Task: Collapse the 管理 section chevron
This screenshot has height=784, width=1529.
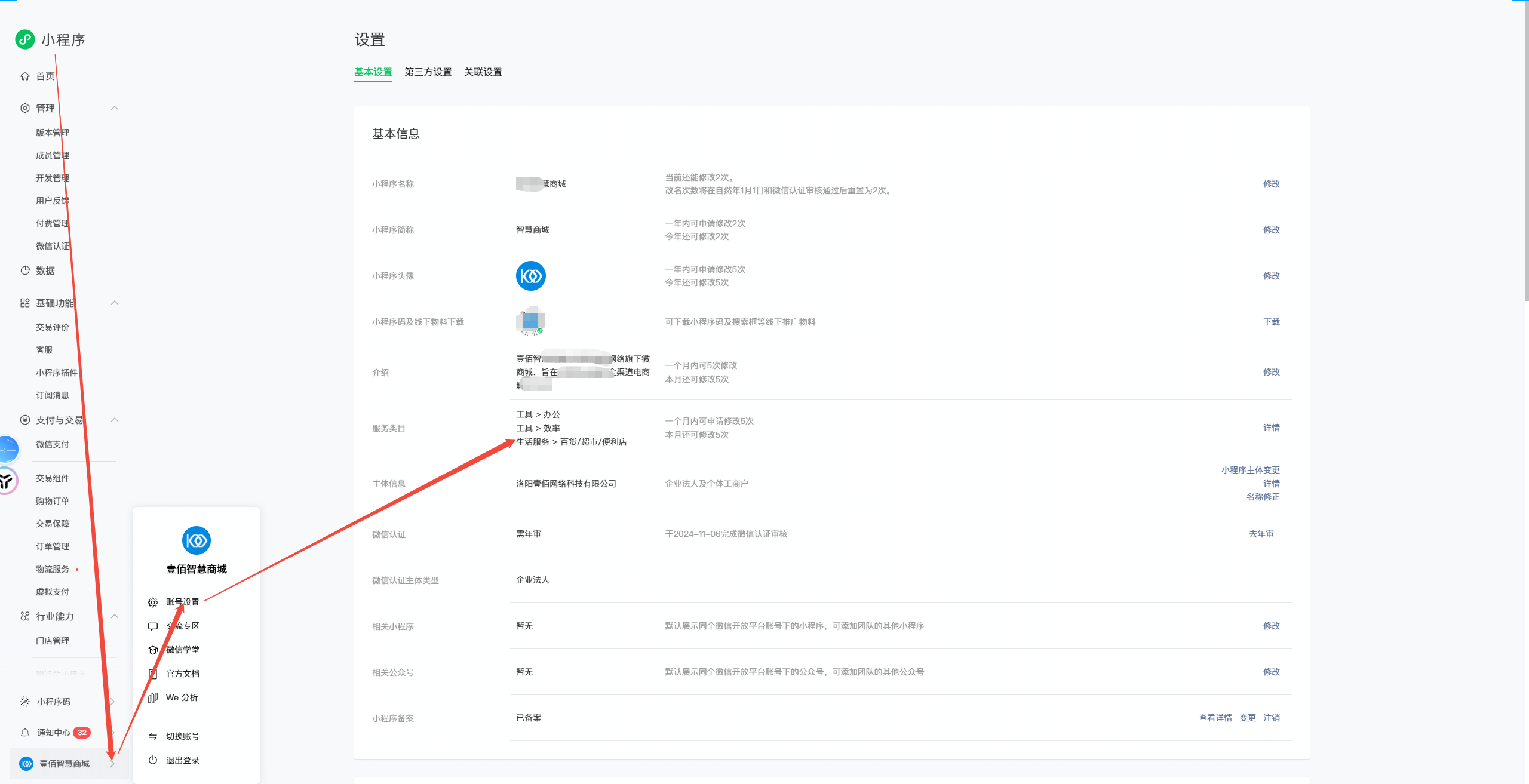Action: pyautogui.click(x=115, y=108)
